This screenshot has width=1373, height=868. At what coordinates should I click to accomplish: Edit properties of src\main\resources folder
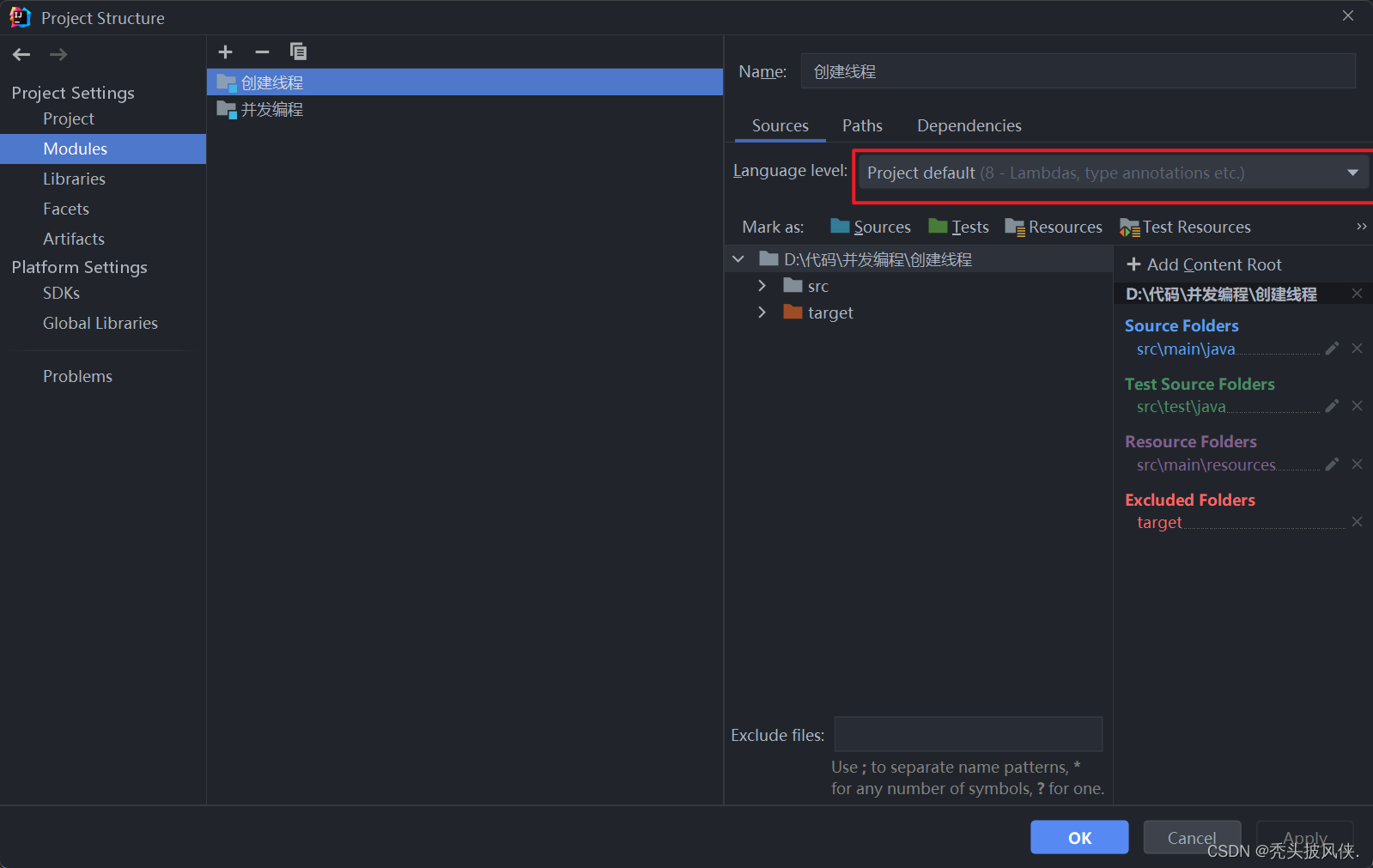1332,464
